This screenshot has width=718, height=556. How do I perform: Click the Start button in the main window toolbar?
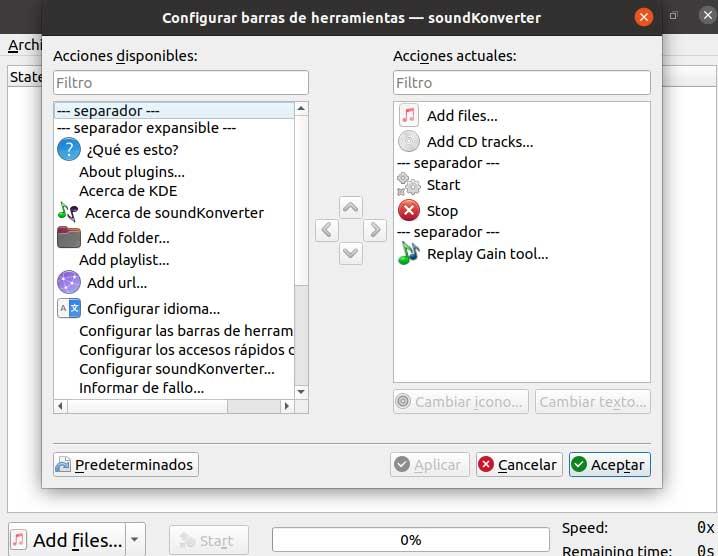(209, 540)
